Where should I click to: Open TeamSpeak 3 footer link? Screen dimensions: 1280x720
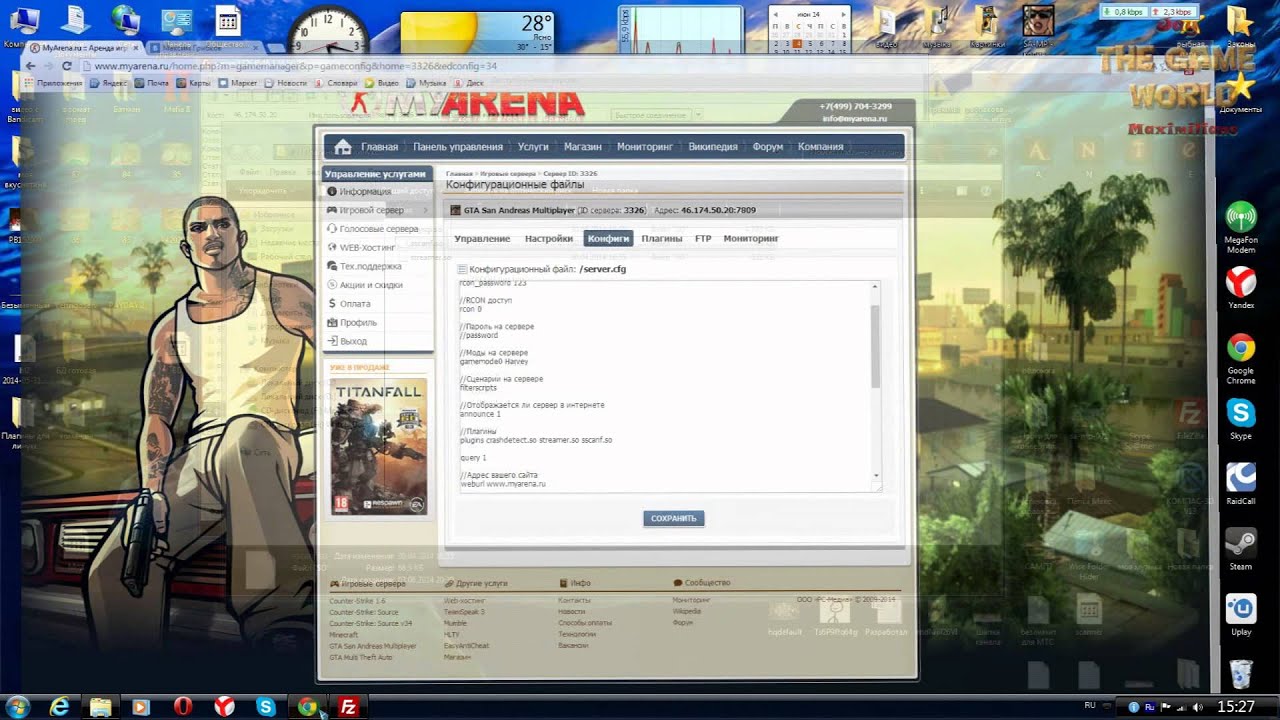[x=464, y=612]
